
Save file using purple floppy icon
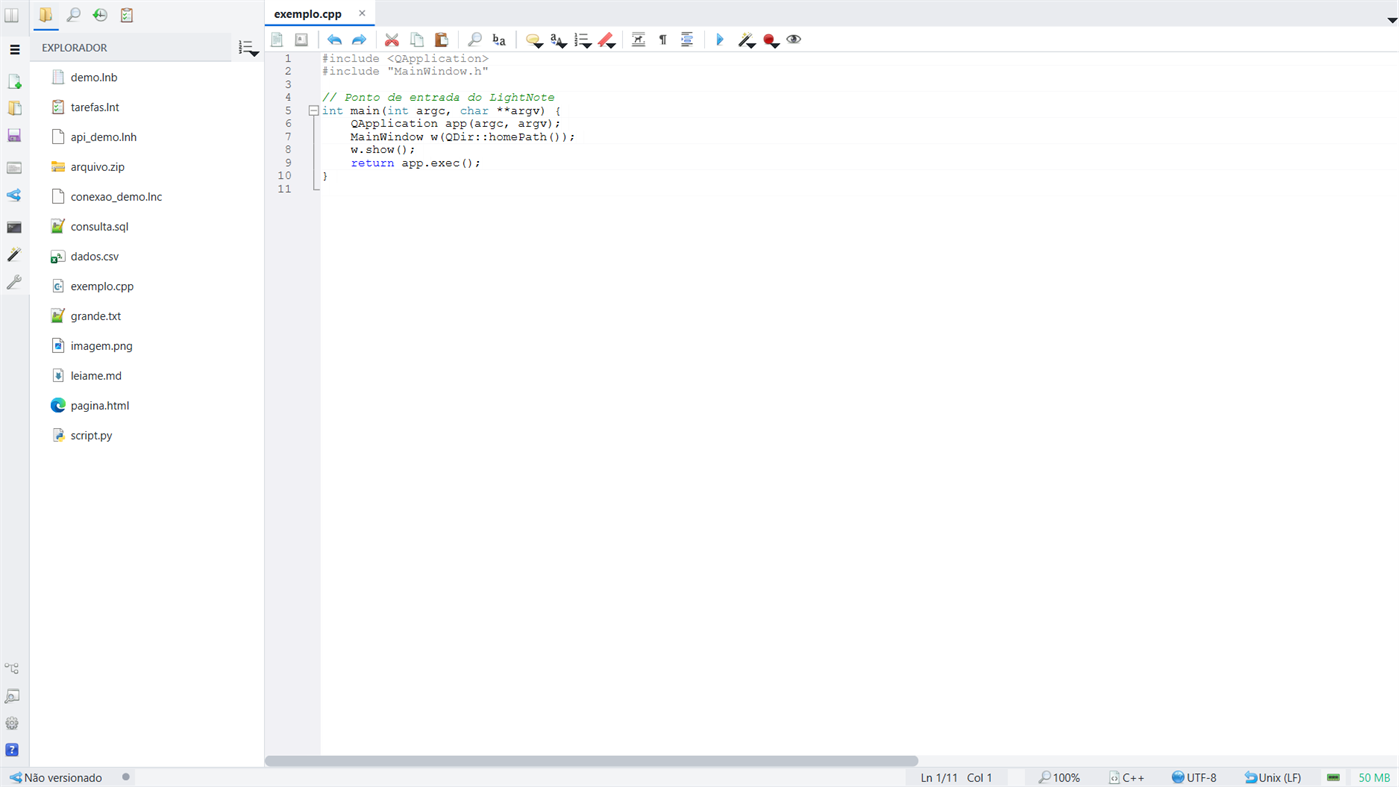click(14, 136)
